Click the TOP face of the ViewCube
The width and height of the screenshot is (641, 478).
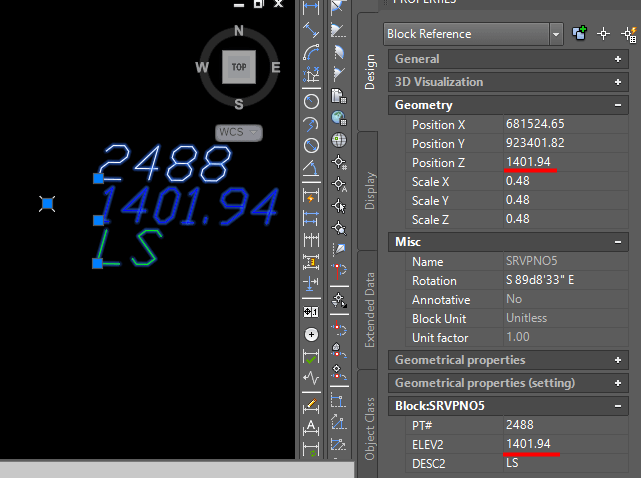(x=239, y=67)
